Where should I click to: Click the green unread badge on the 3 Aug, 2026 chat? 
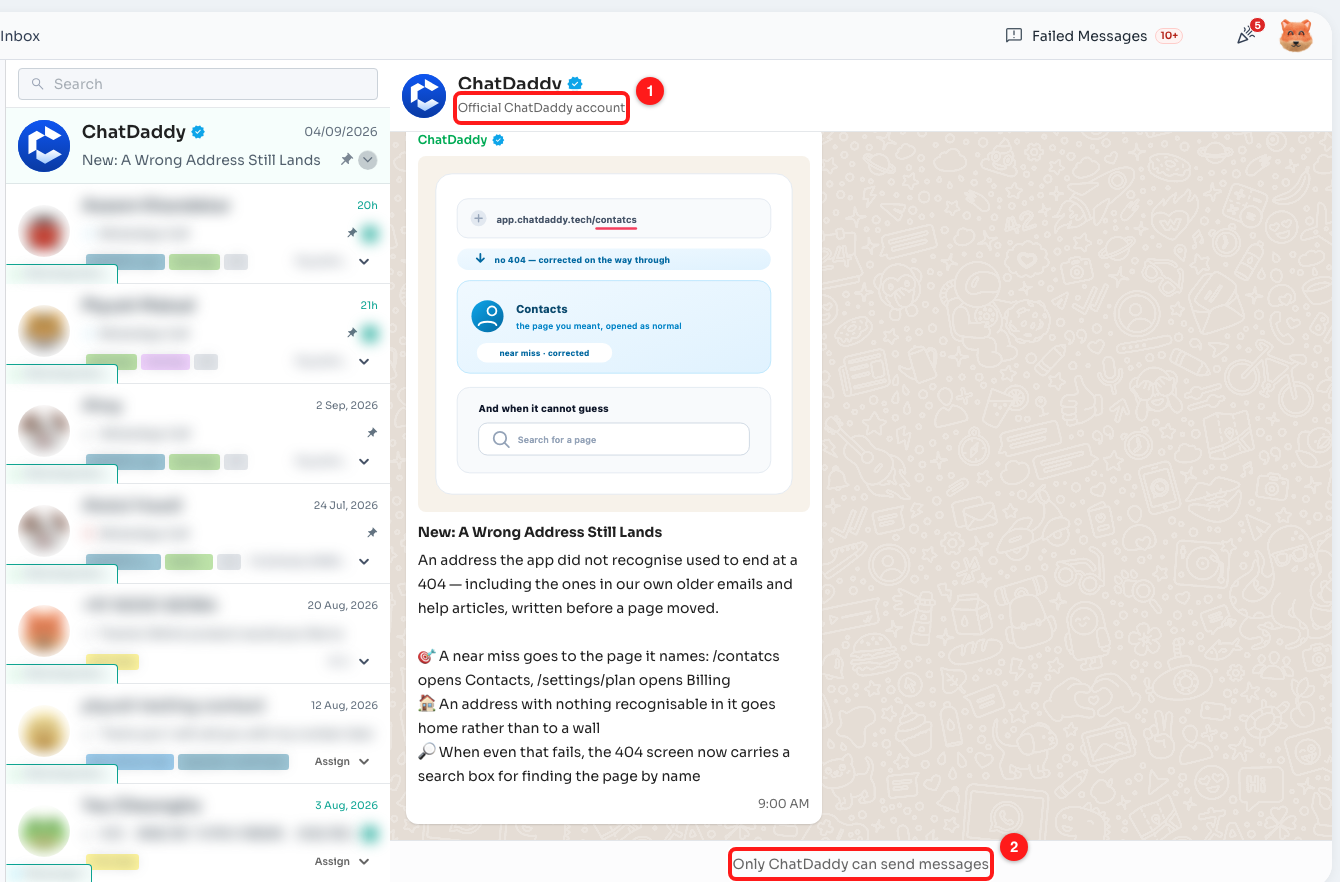click(370, 834)
